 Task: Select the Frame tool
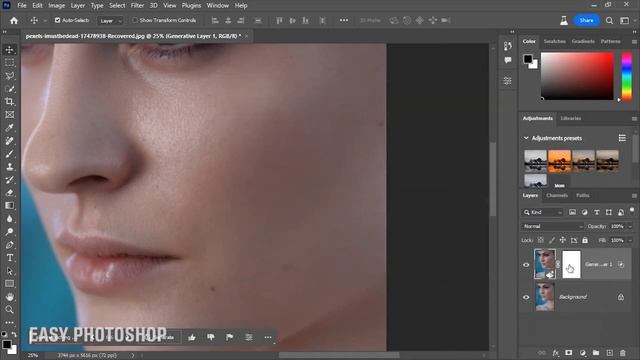[x=9, y=115]
